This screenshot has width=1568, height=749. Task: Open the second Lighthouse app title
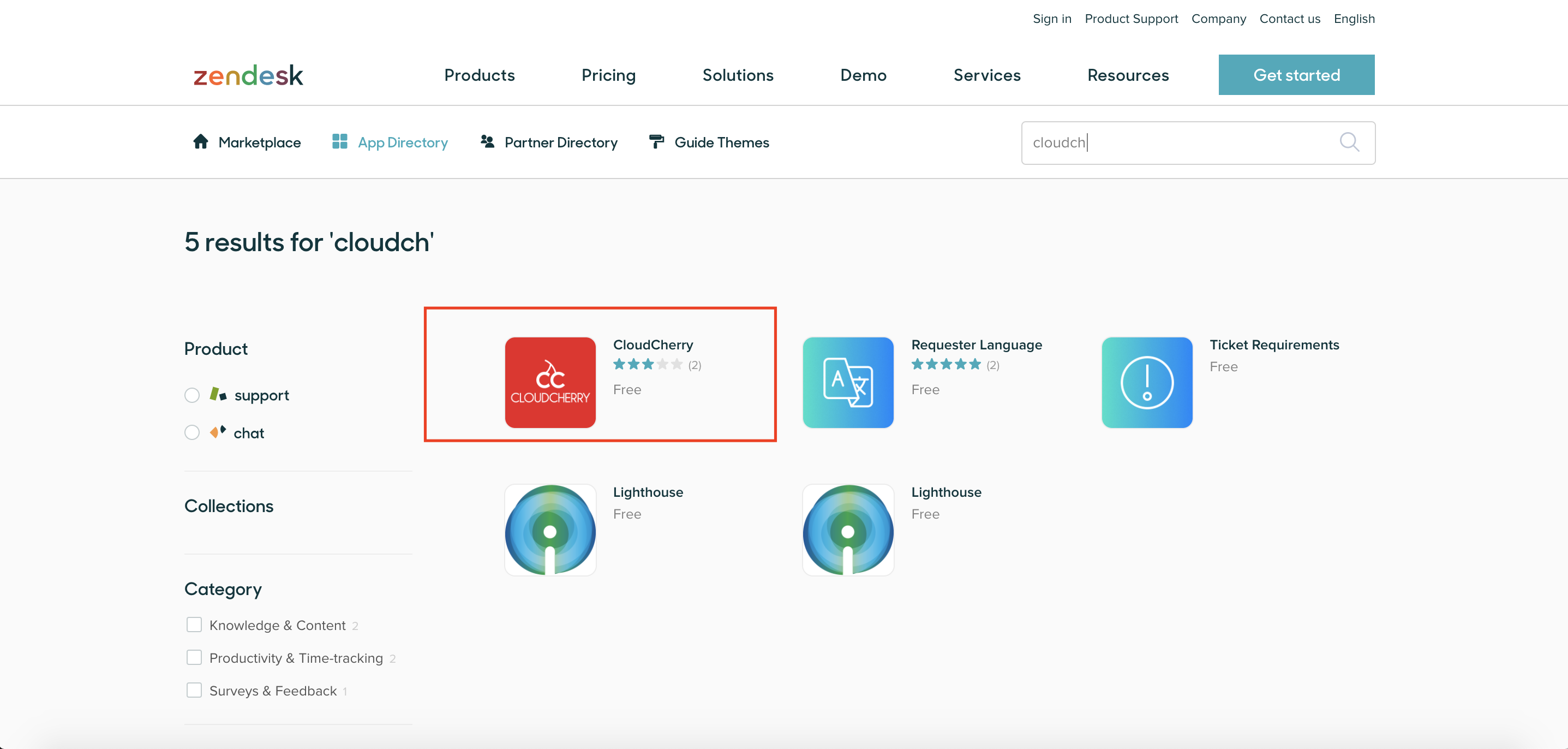946,492
